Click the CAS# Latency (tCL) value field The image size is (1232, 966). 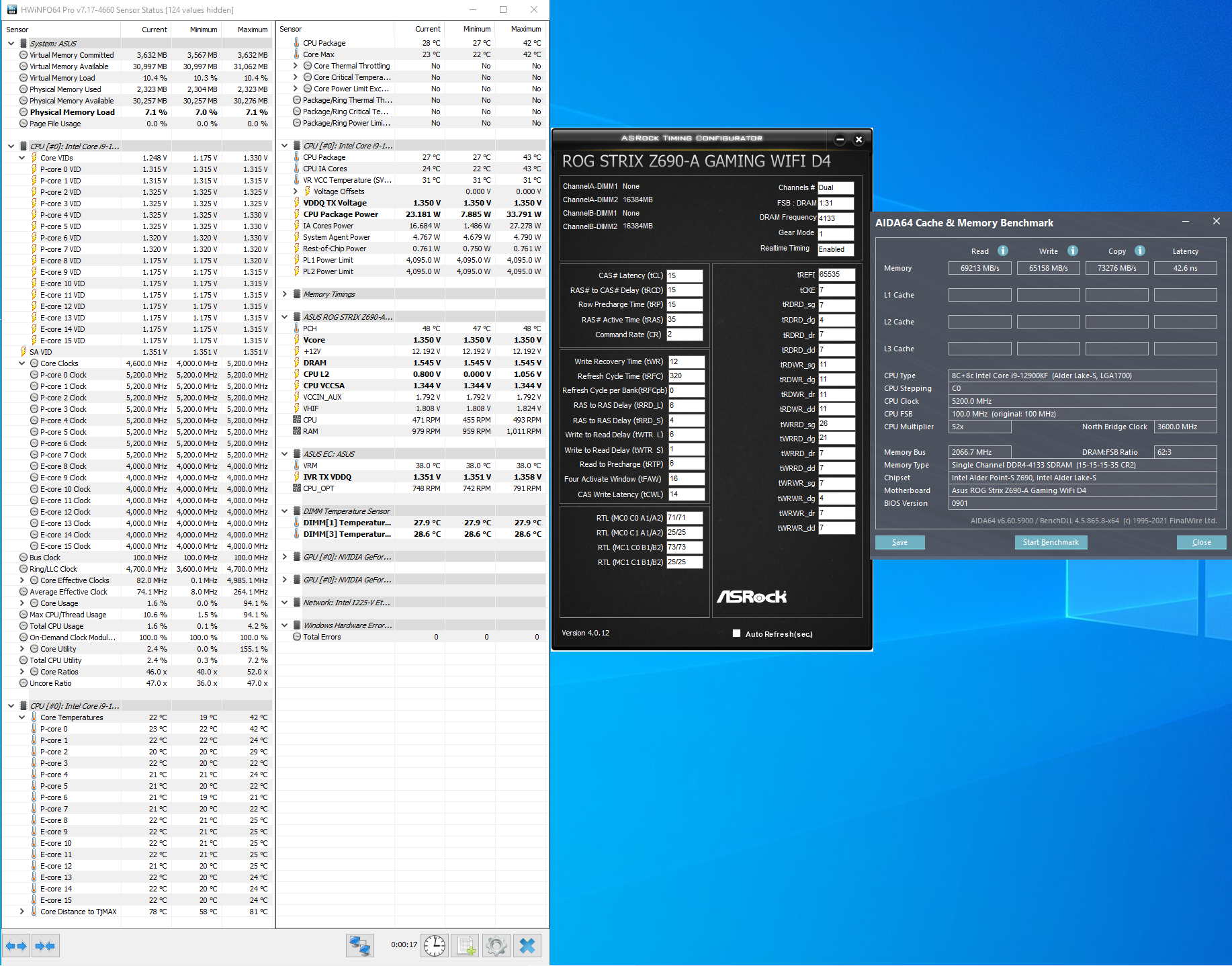pyautogui.click(x=685, y=275)
